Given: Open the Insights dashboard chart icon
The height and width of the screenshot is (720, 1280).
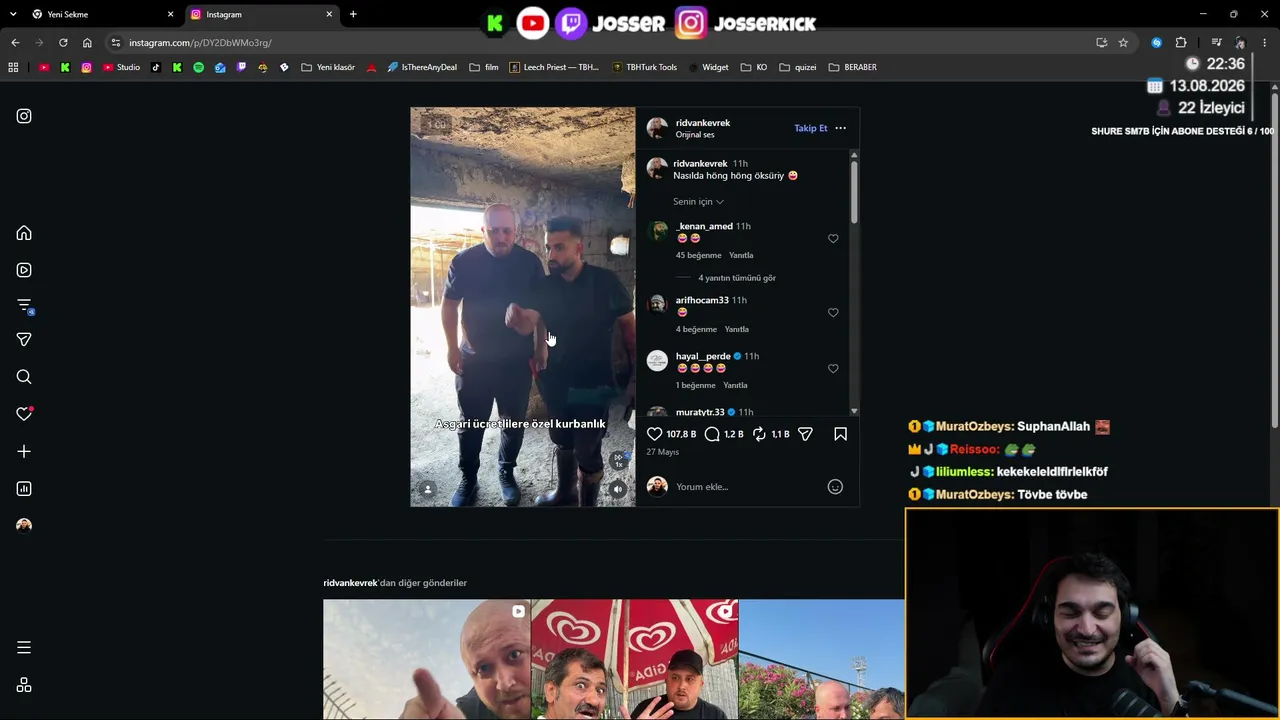Looking at the screenshot, I should tap(24, 489).
